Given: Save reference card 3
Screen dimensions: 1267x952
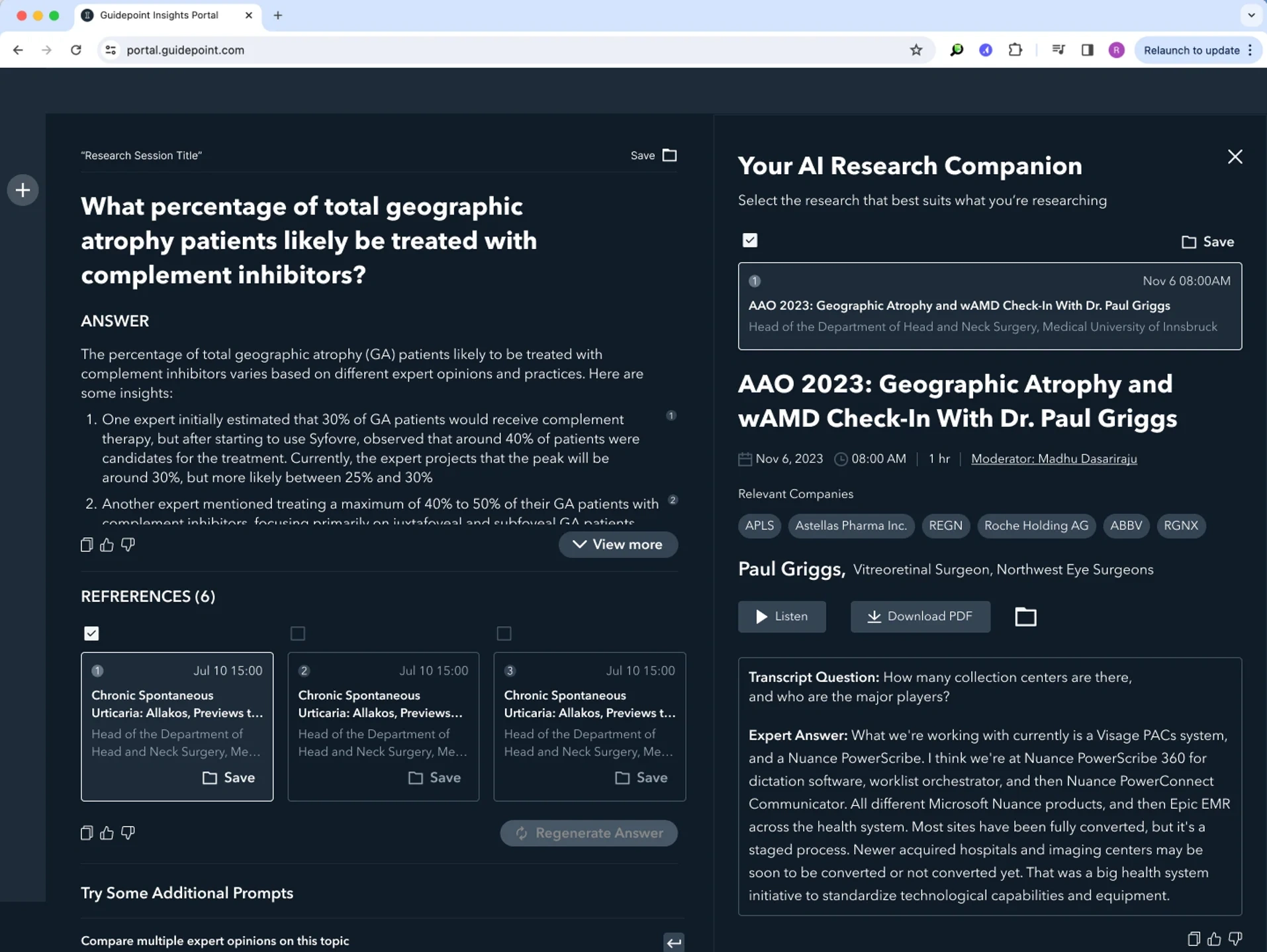Looking at the screenshot, I should pos(641,778).
